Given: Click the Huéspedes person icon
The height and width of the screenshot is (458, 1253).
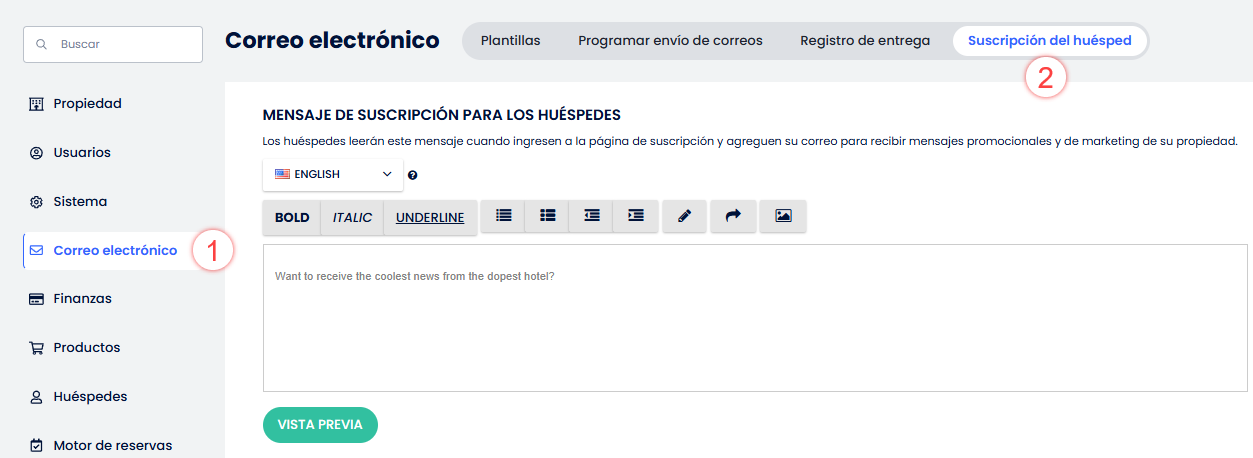Looking at the screenshot, I should pyautogui.click(x=36, y=397).
